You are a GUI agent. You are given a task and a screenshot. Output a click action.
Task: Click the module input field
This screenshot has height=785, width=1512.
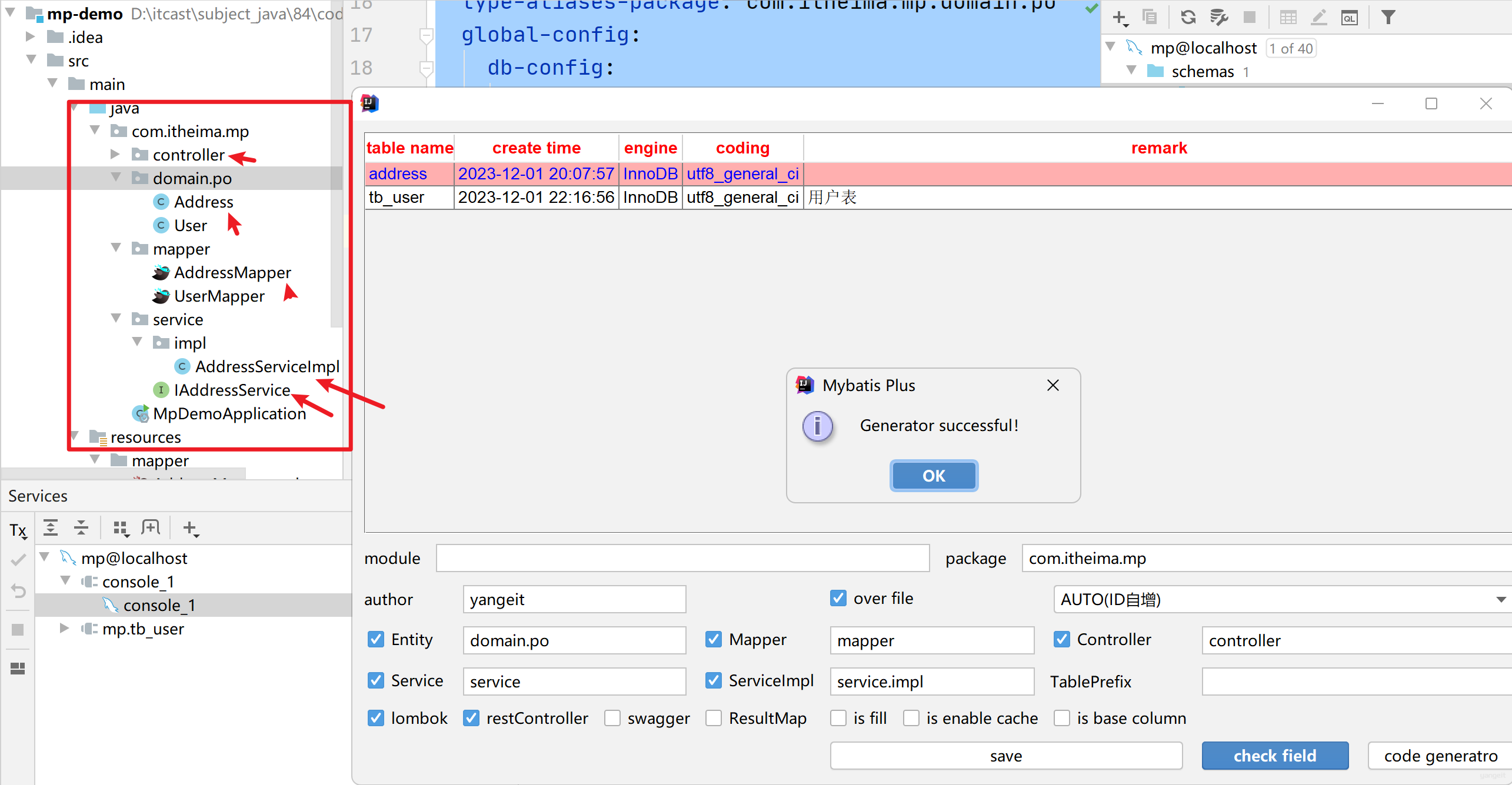point(682,558)
